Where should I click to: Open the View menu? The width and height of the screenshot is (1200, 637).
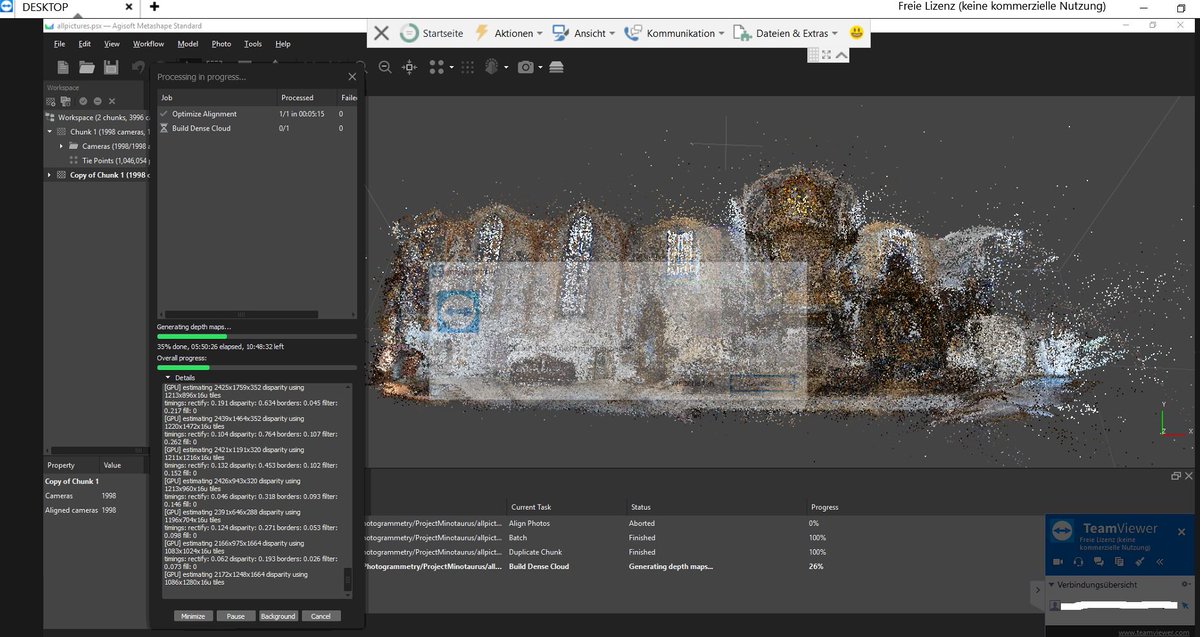click(111, 44)
